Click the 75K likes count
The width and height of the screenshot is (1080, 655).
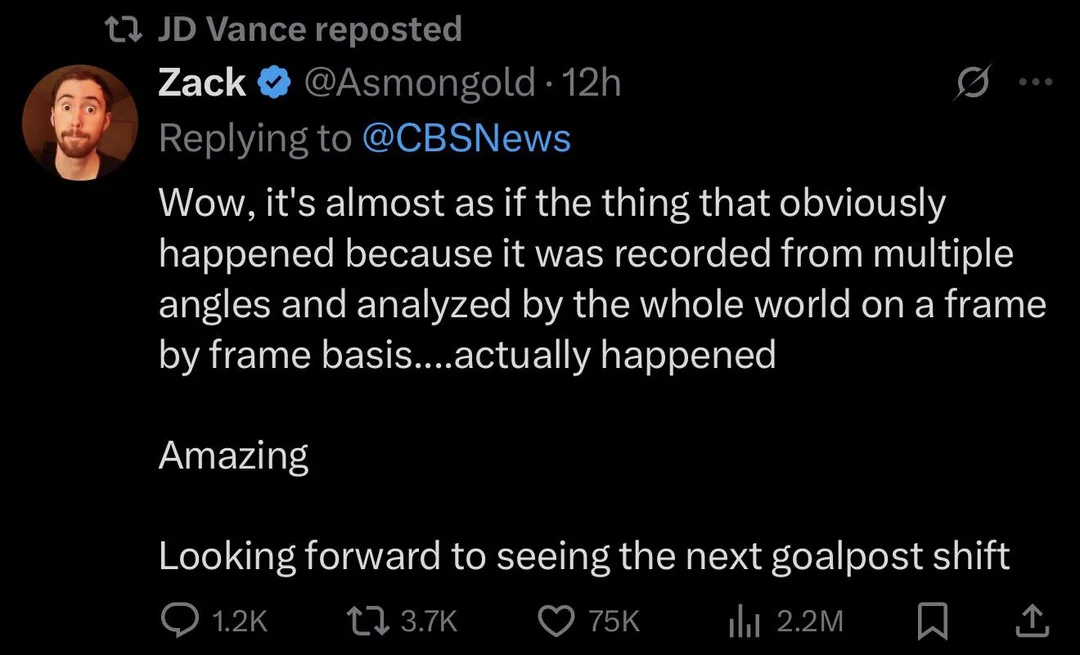(x=614, y=622)
